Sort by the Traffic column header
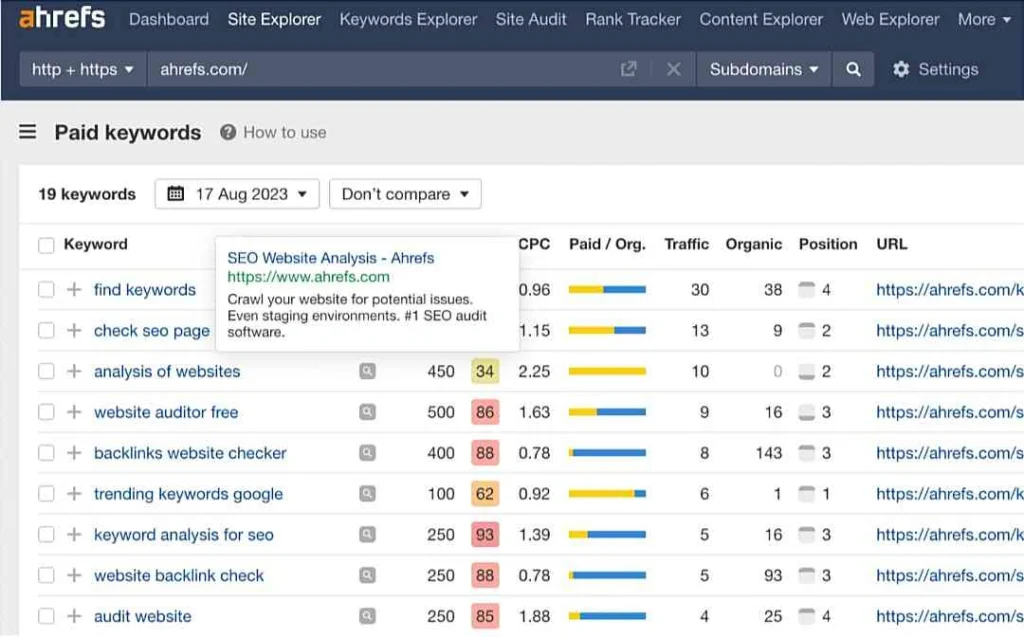The height and width of the screenshot is (637, 1024). tap(686, 244)
